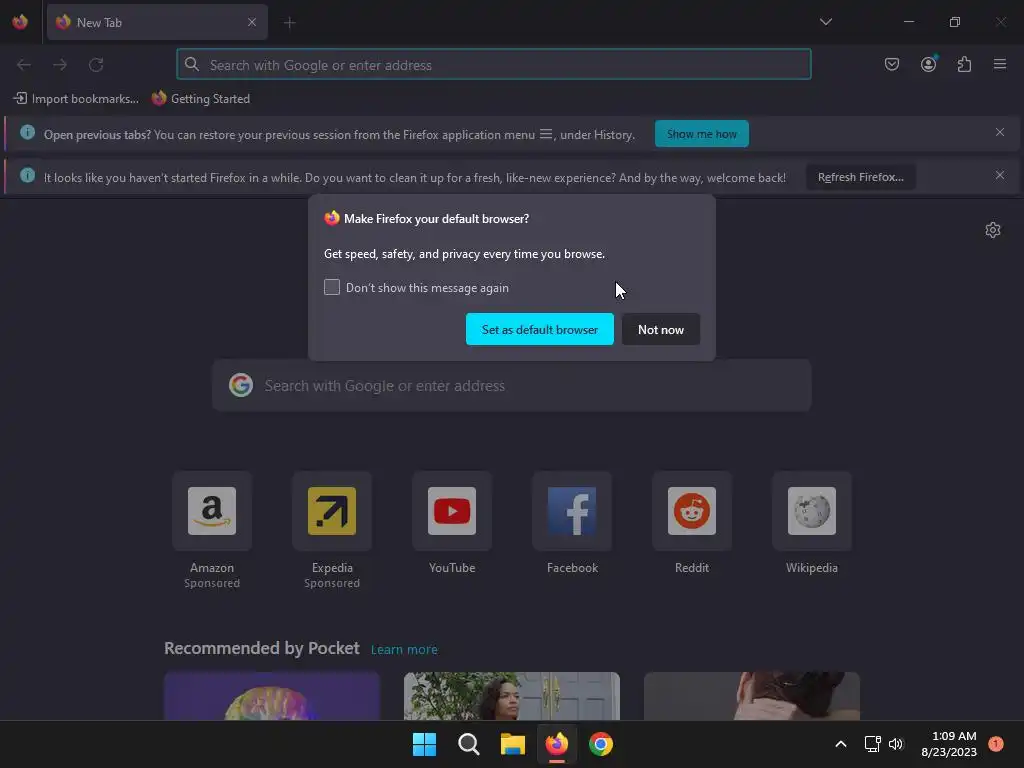
Task: Open the clock showing 1:09 AM
Action: click(x=949, y=744)
